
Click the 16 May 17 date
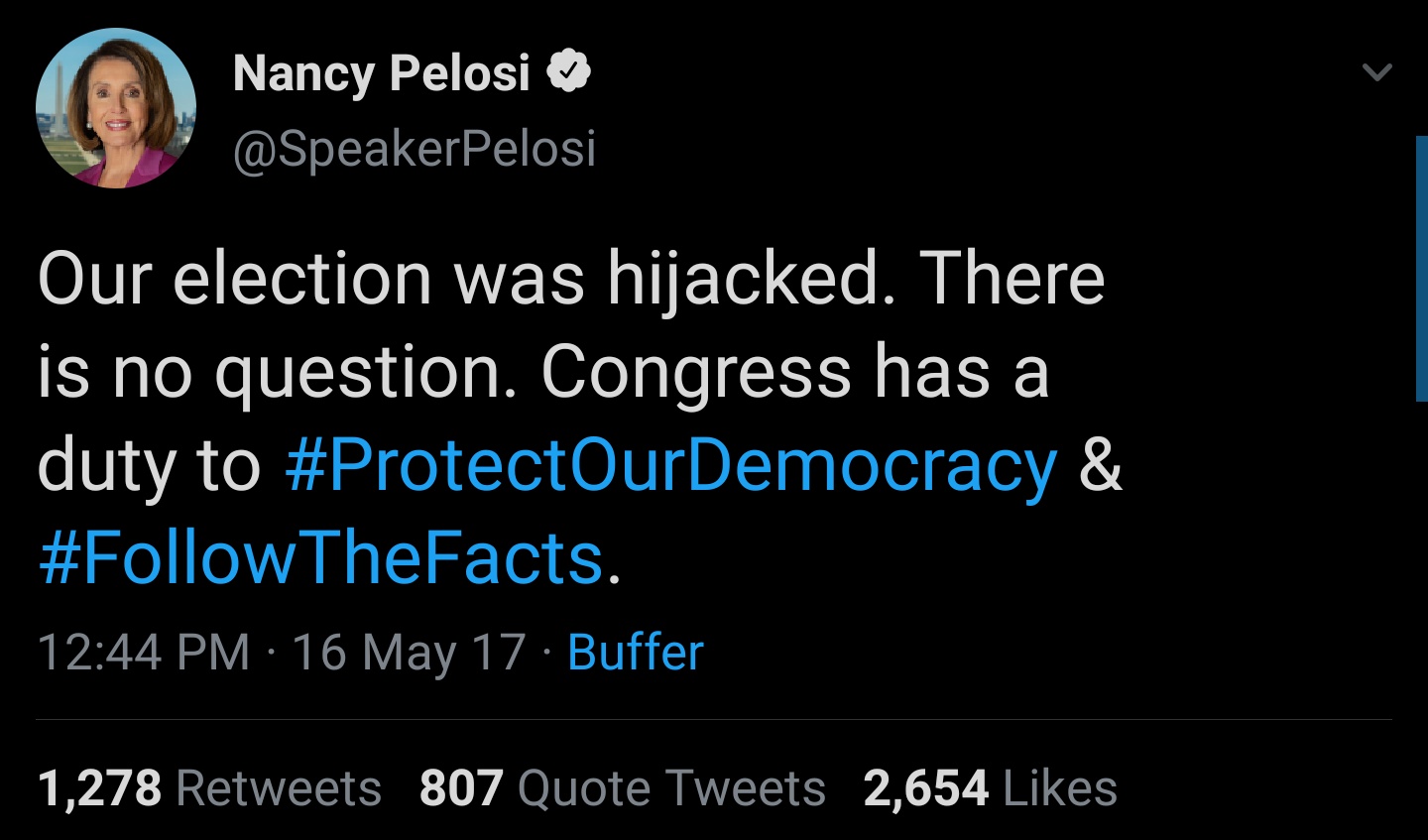coord(409,653)
